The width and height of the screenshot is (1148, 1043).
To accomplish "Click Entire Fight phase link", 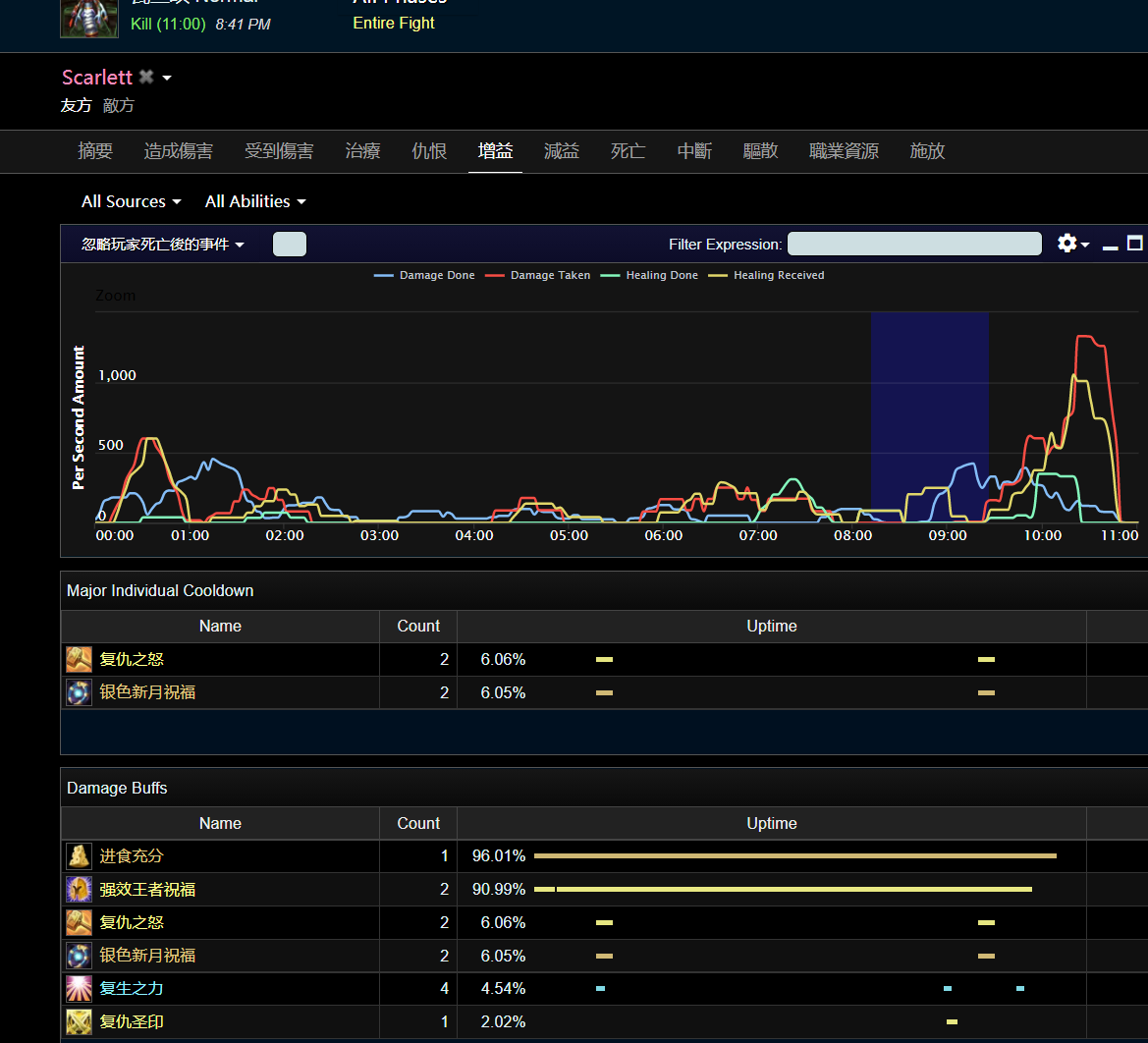I will coord(393,24).
